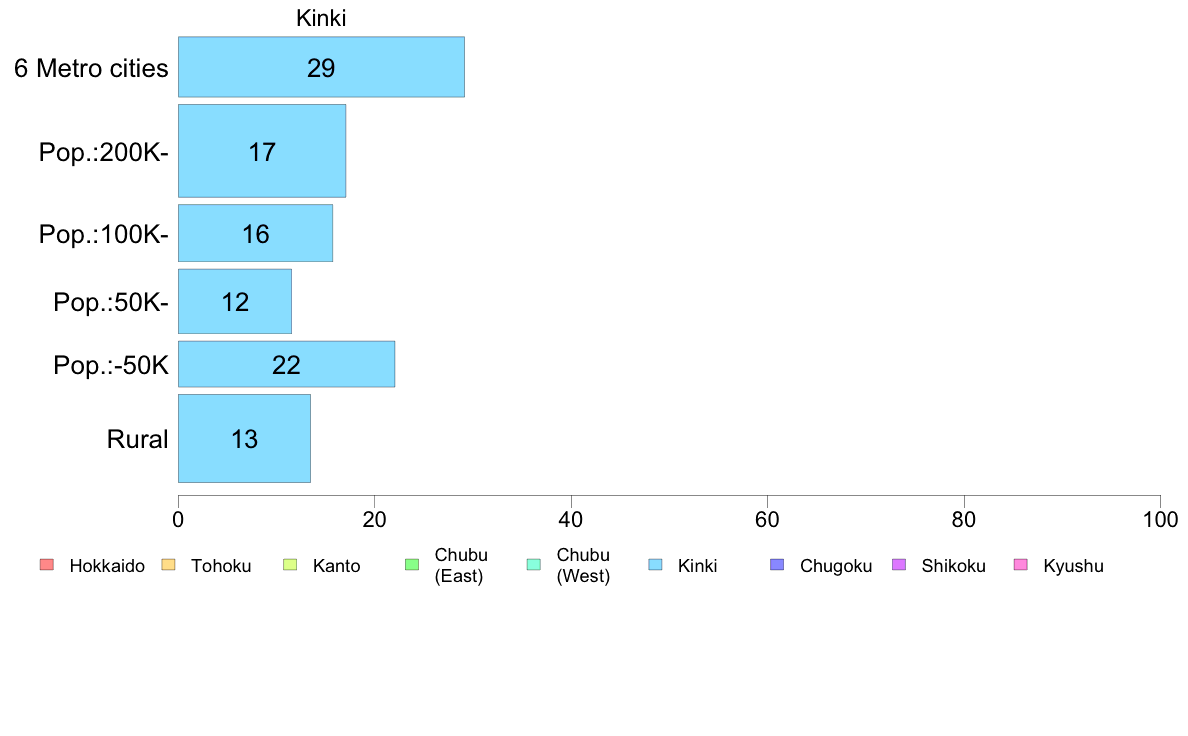Select the Pop.:100K- bar showing 16

click(255, 233)
